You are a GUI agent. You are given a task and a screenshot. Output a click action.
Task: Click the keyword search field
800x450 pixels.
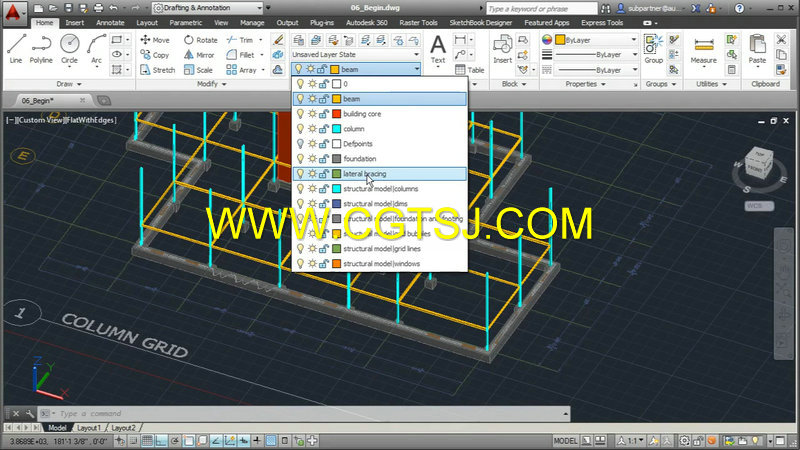(541, 9)
